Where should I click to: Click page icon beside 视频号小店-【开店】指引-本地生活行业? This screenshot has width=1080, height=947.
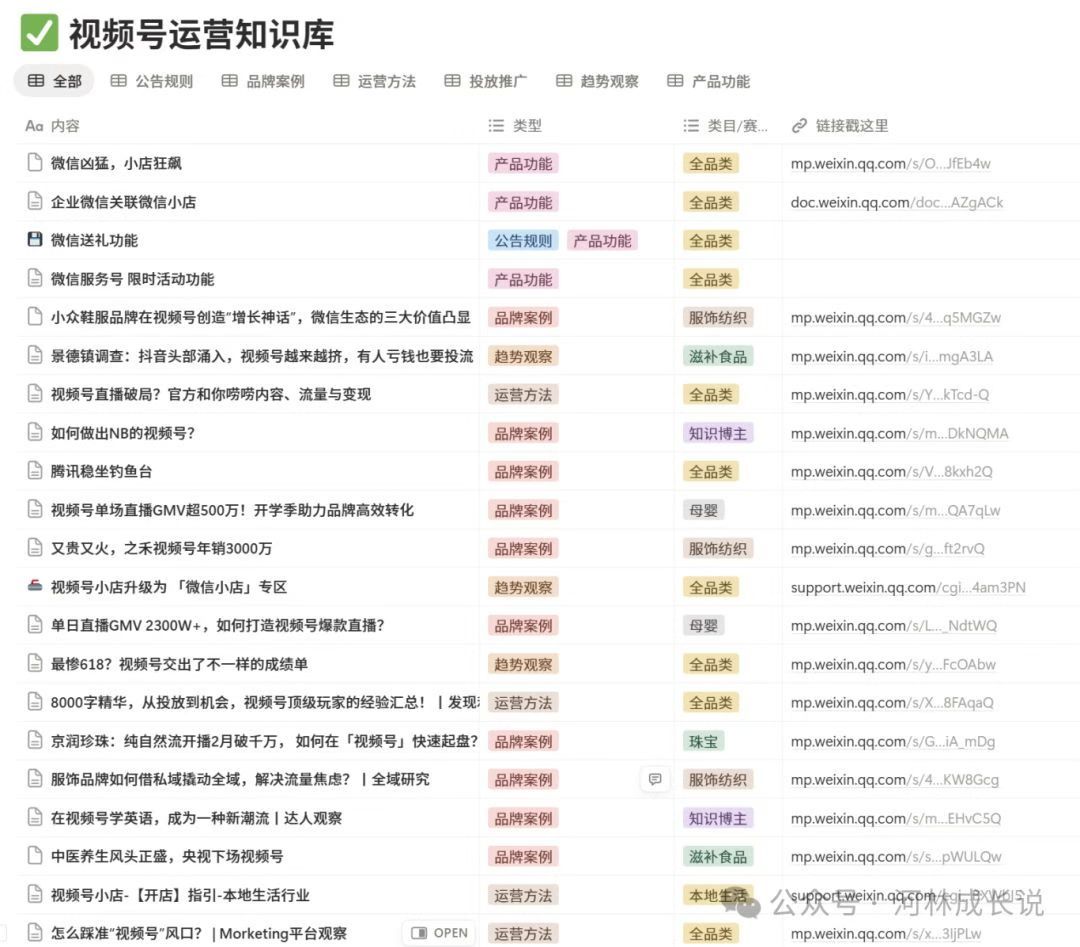click(34, 895)
